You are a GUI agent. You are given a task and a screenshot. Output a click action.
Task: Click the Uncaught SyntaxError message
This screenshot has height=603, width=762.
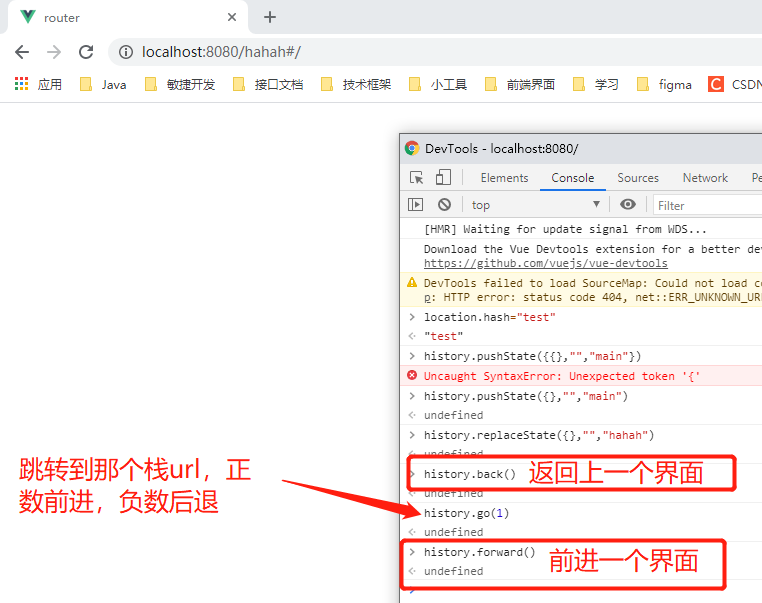[562, 376]
